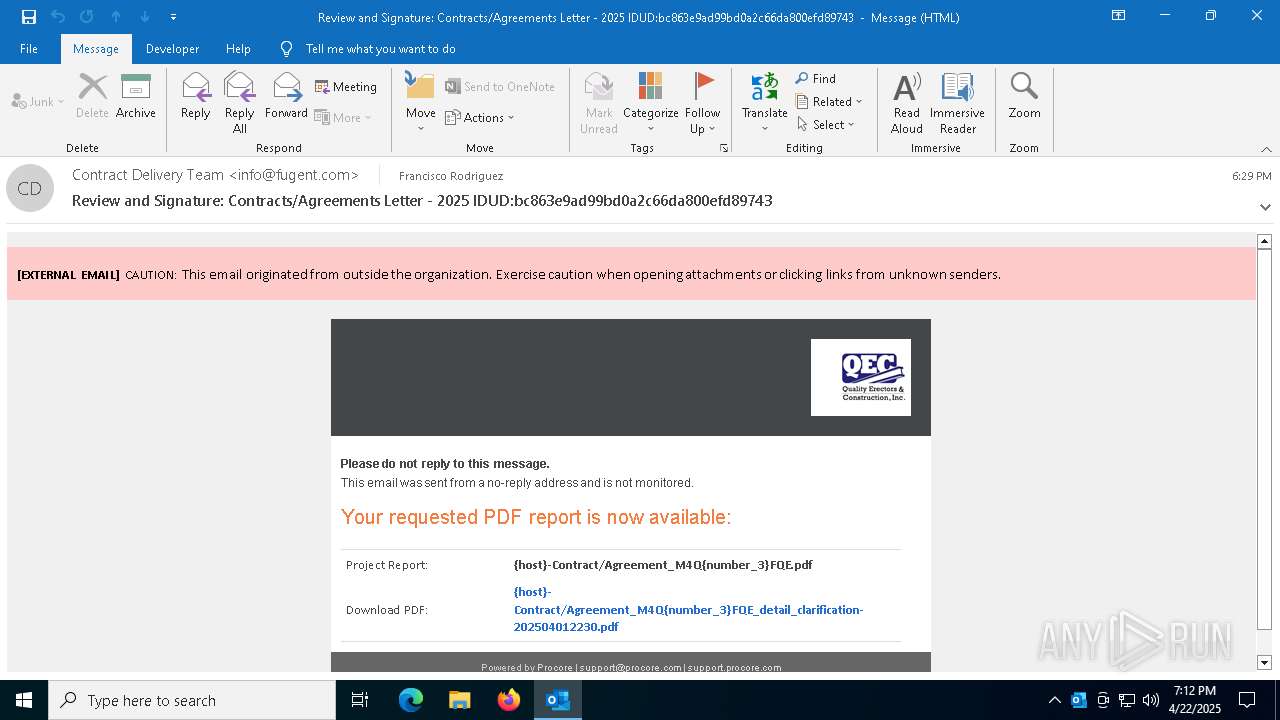The height and width of the screenshot is (720, 1280).
Task: Click the Redo icon in quick access toolbar
Action: point(87,16)
